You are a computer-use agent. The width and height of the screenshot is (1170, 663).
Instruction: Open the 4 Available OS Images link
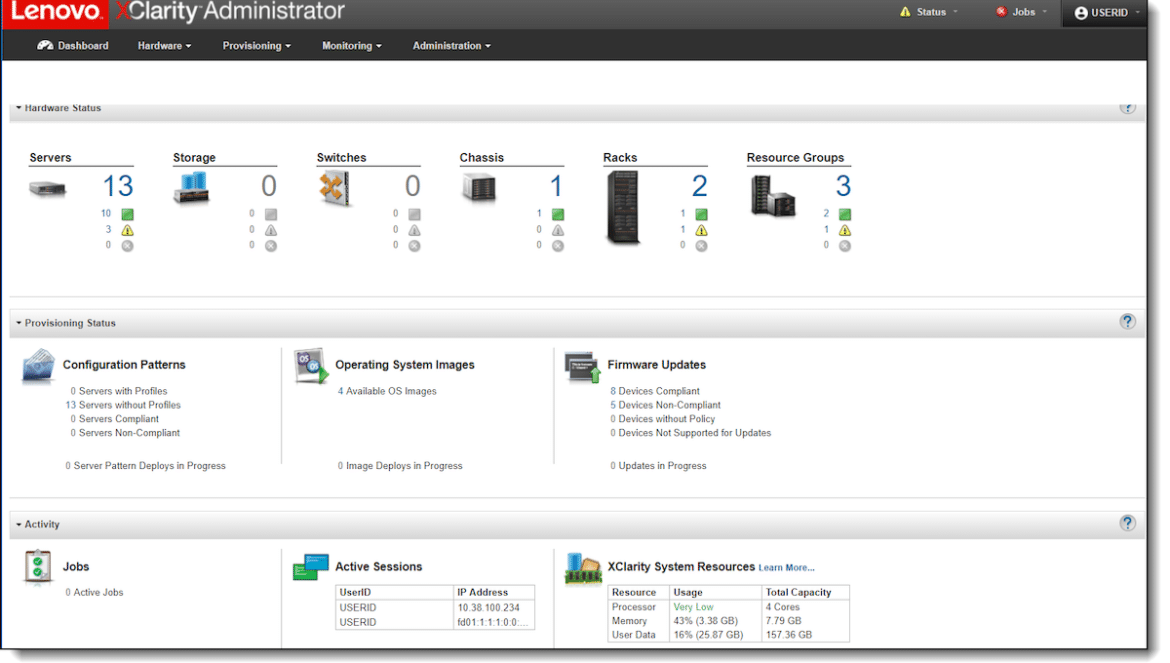tap(387, 391)
